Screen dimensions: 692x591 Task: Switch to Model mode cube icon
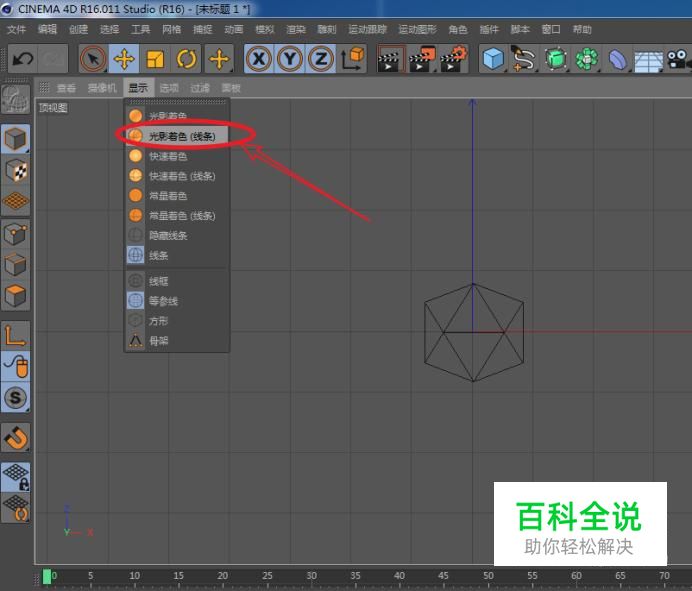(15, 139)
